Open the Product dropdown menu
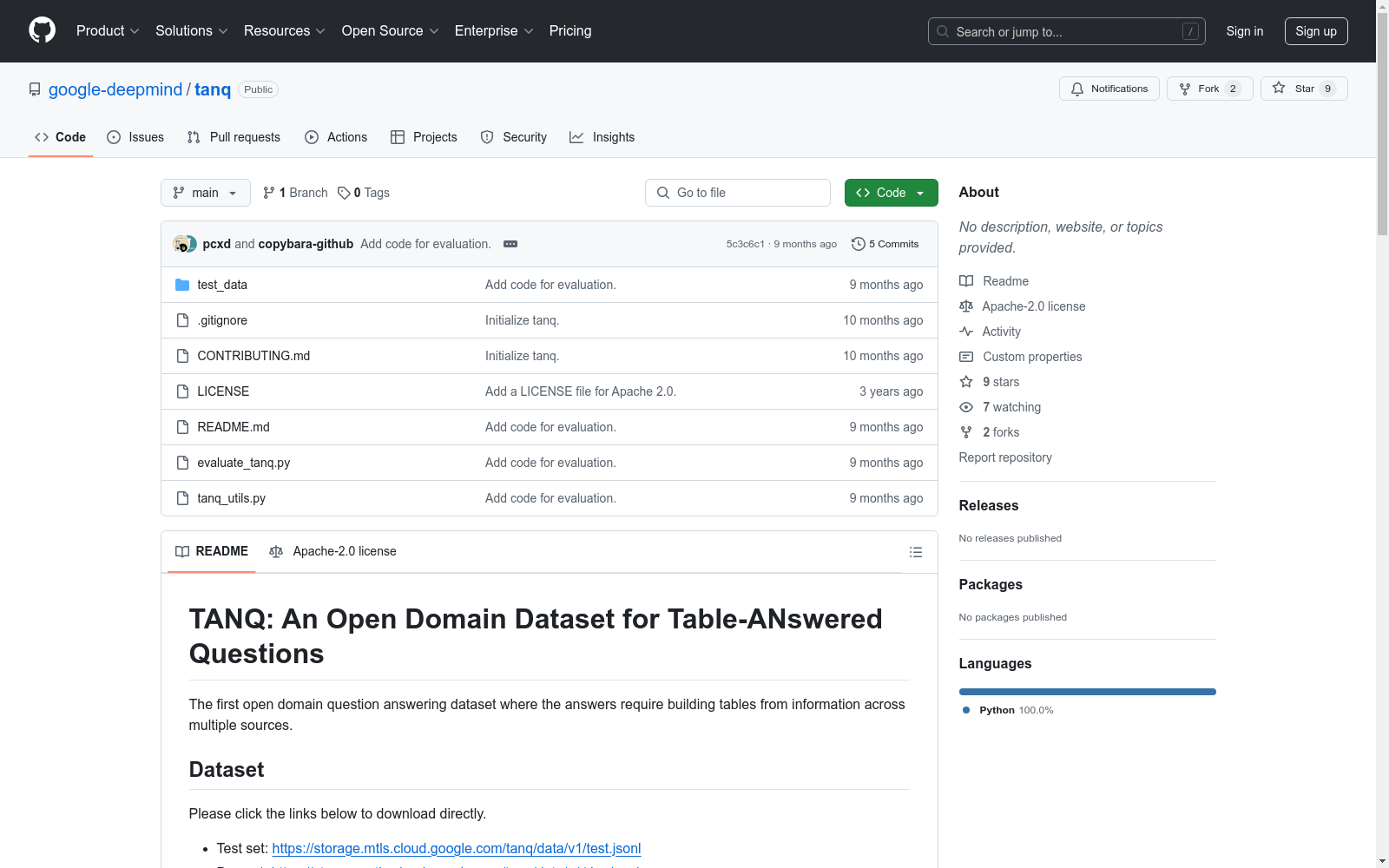Image resolution: width=1389 pixels, height=868 pixels. click(108, 30)
